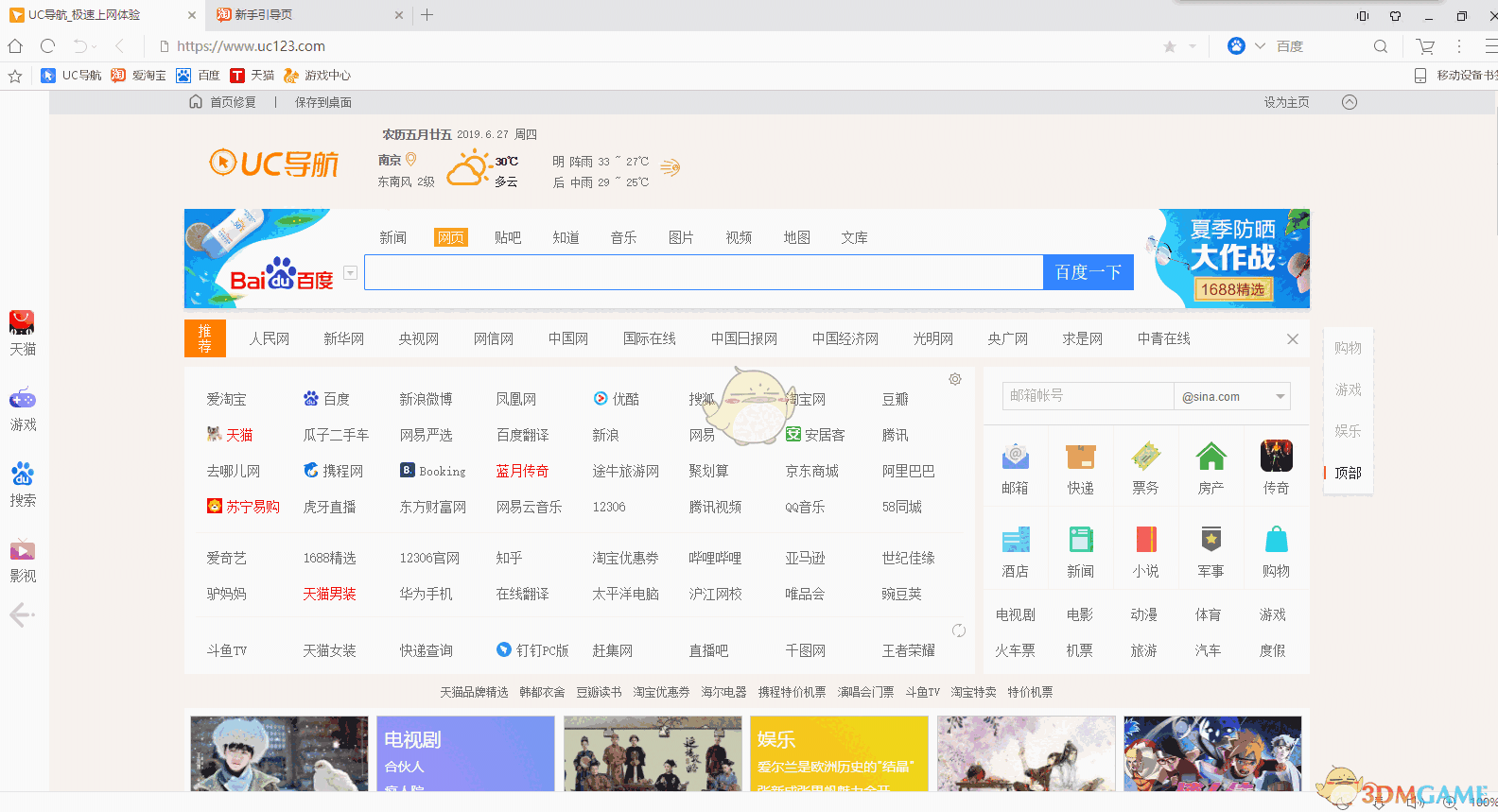Click the 传奇 game icon
Screen dimensions: 1498x812
click(x=1277, y=456)
